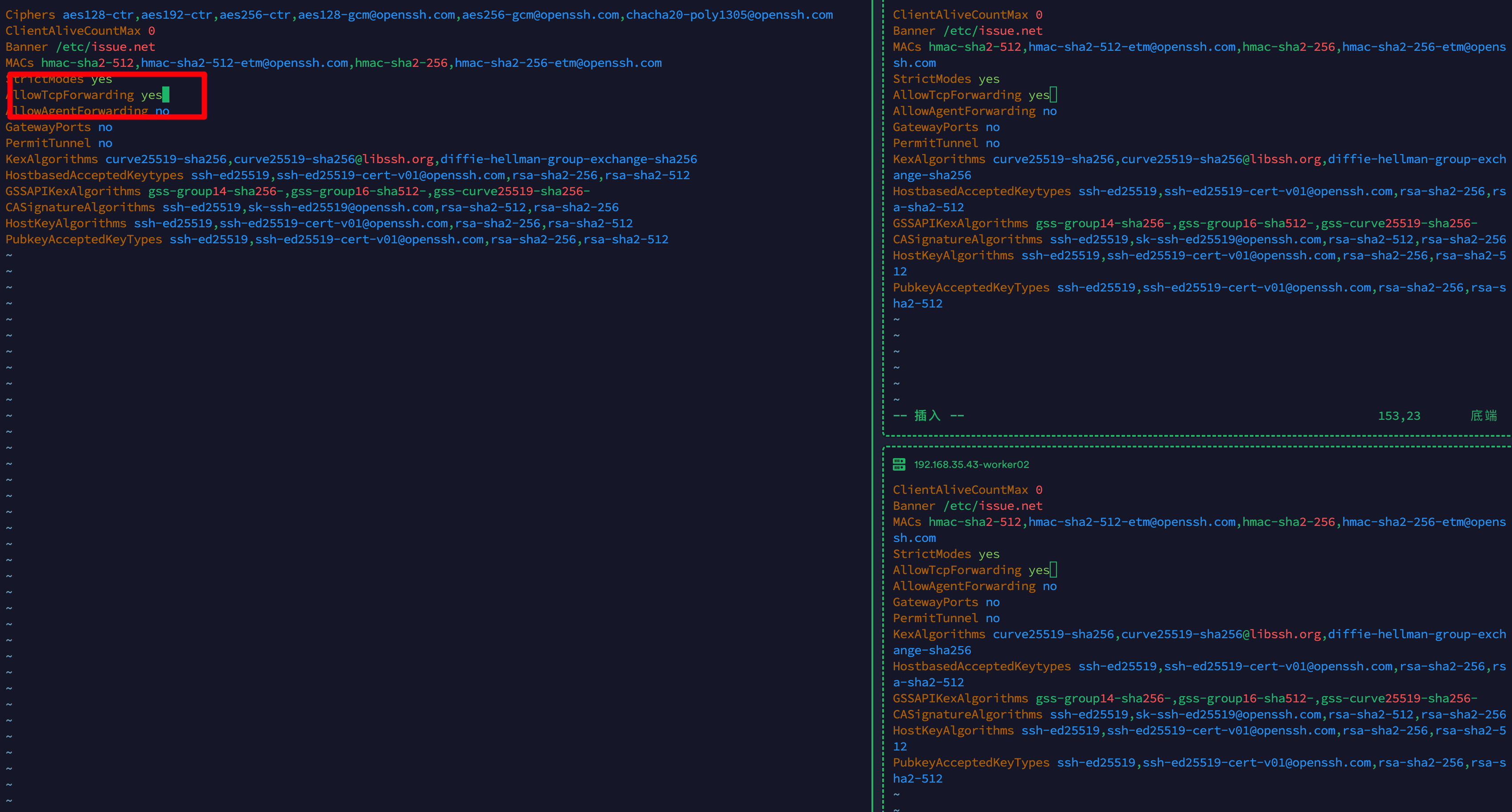The height and width of the screenshot is (812, 1512).
Task: Click AllowAgentForwarding no in worker02 pane
Action: [974, 586]
